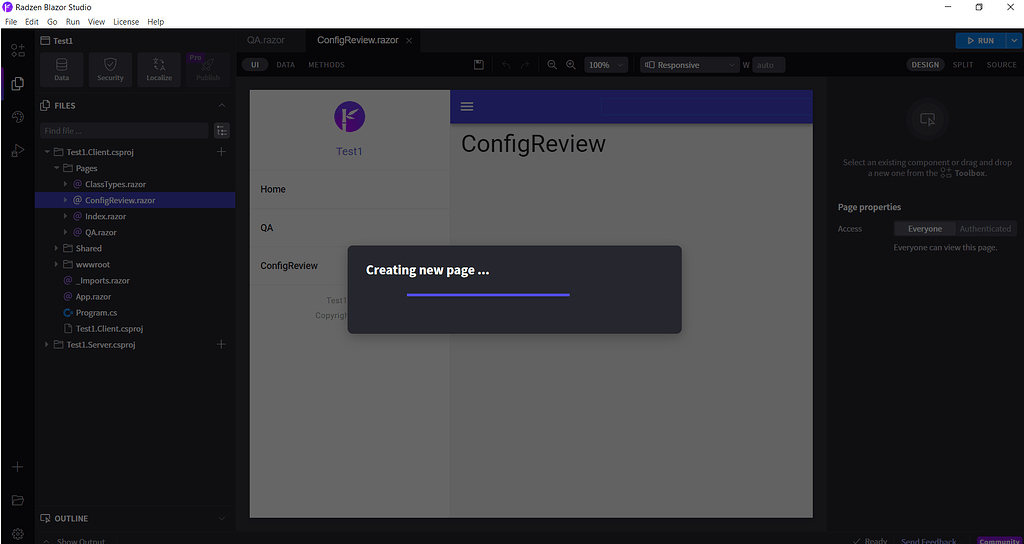The width and height of the screenshot is (1024, 544).
Task: Open the Edit menu
Action: click(32, 22)
